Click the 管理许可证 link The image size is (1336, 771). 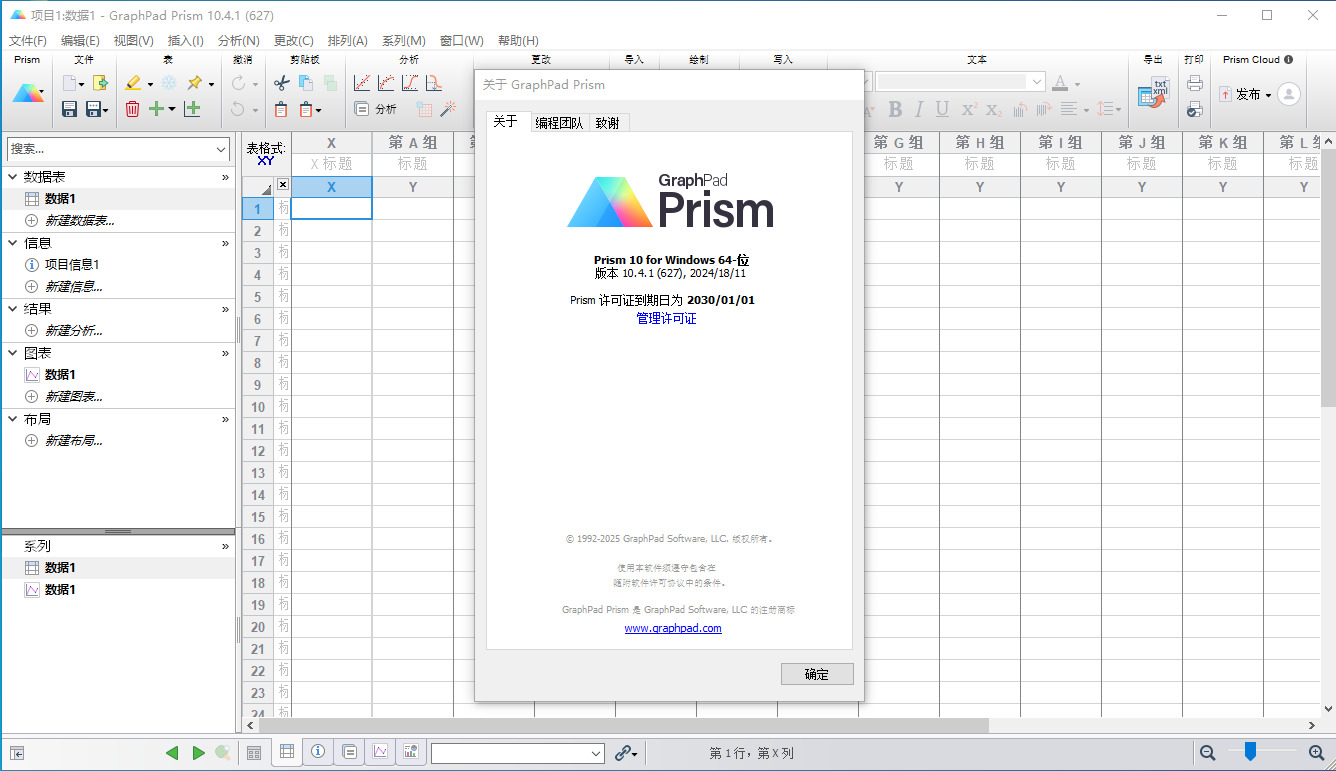(x=666, y=318)
